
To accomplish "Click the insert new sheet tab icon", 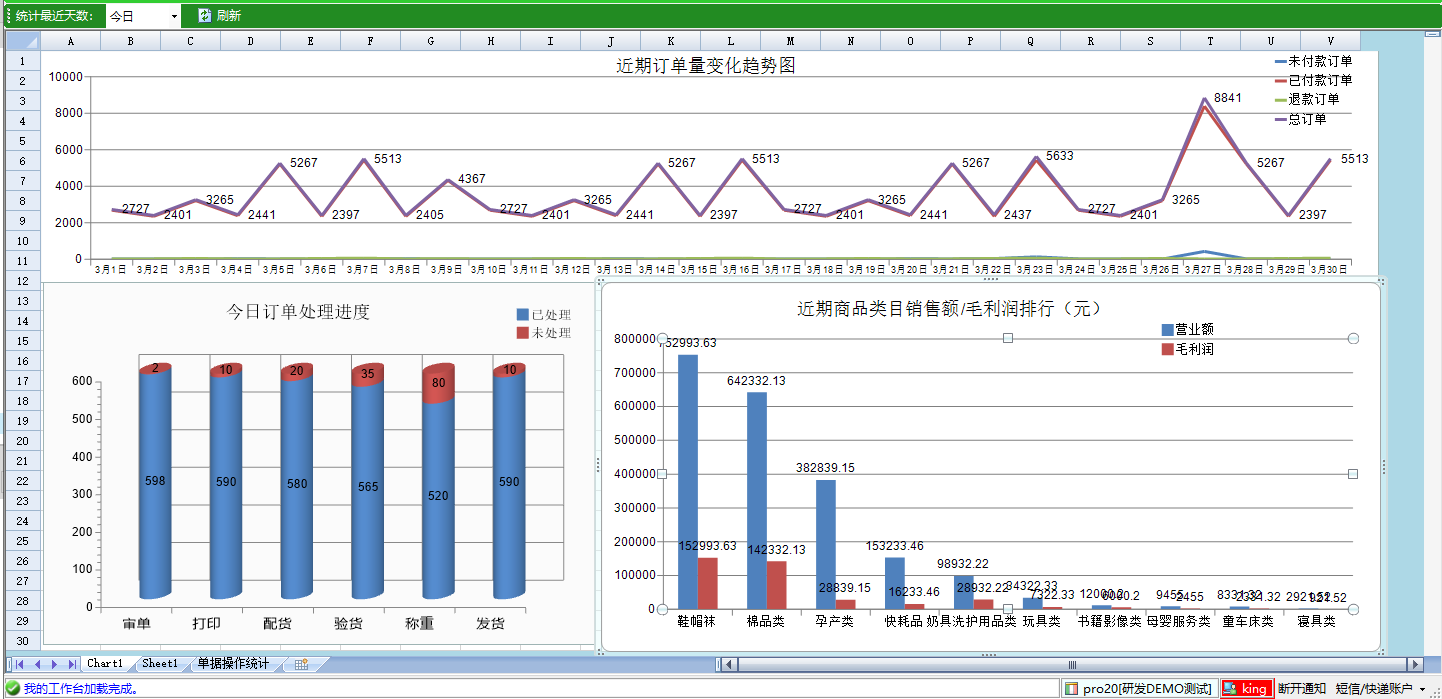I will click(x=300, y=664).
